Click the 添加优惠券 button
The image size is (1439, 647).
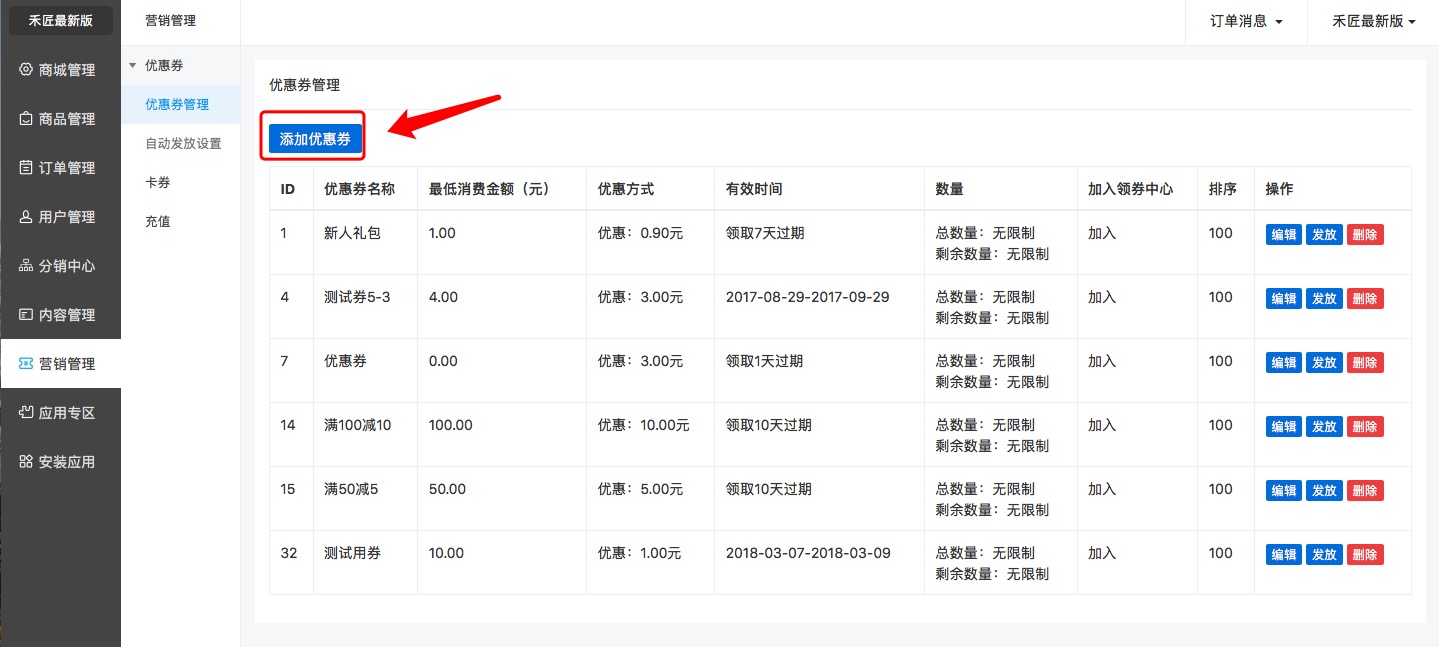pyautogui.click(x=315, y=139)
